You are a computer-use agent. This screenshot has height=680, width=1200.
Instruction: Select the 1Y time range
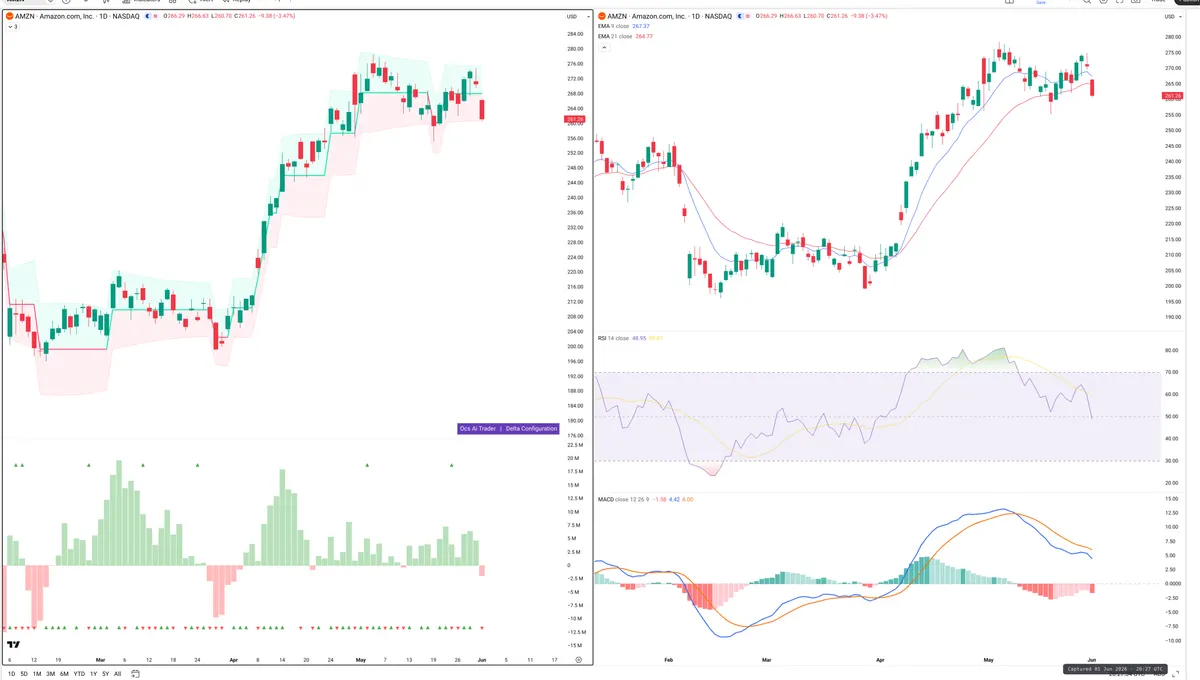point(93,674)
